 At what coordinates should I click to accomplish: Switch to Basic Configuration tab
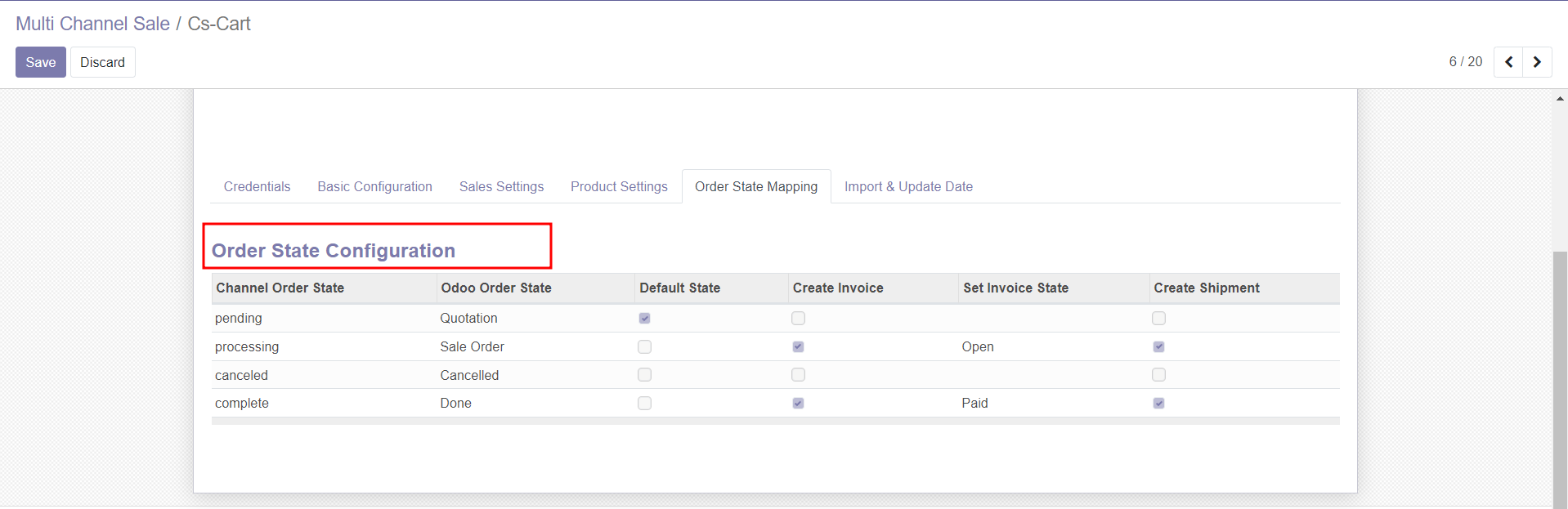click(374, 187)
